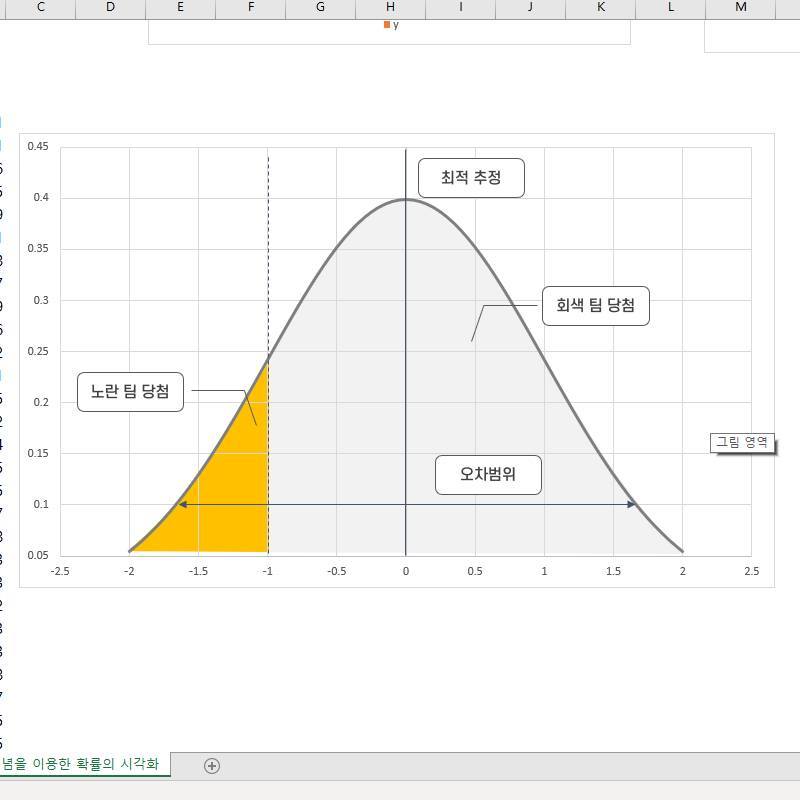The image size is (800, 800).
Task: Click vertical axis label 0.15
Action: (x=38, y=453)
